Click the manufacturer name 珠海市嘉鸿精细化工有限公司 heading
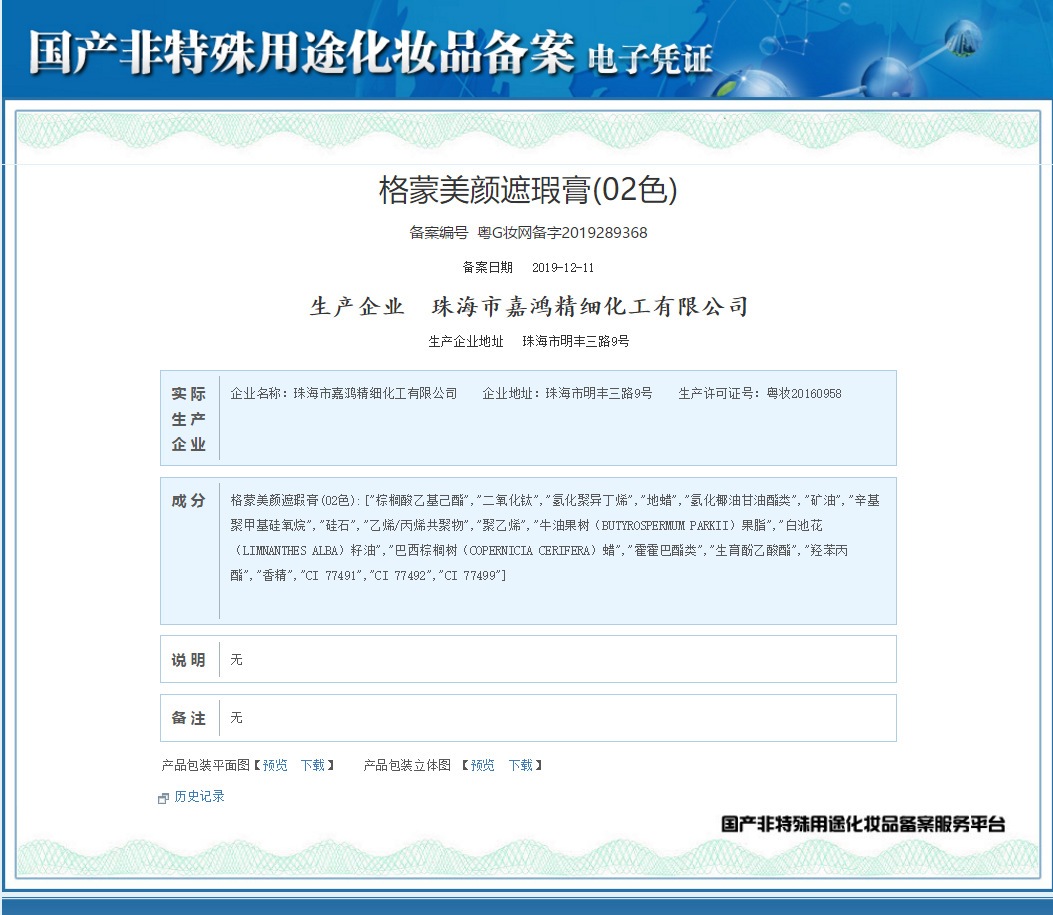The image size is (1053, 915). [590, 307]
